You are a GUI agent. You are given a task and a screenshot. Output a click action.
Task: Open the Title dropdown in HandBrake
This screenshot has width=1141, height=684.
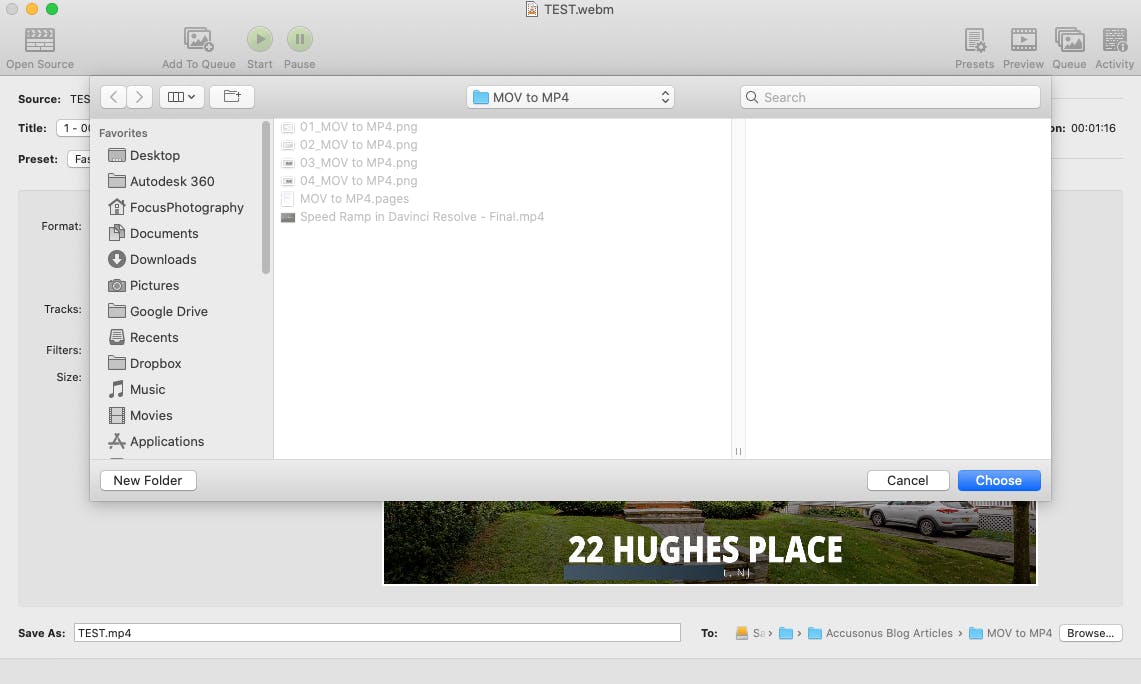[73, 128]
